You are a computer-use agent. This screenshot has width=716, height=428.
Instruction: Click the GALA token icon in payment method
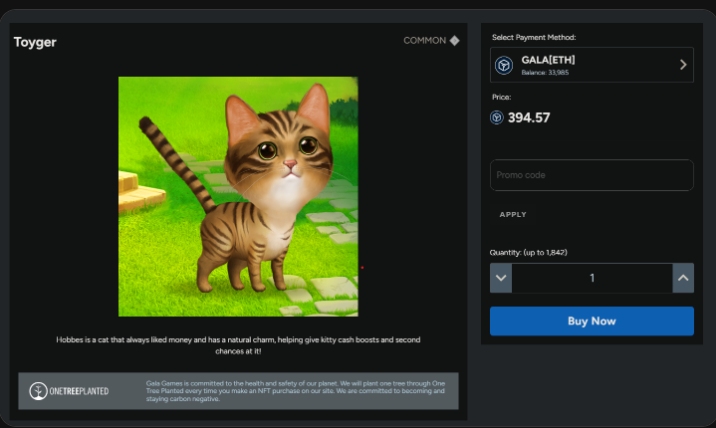tap(504, 65)
